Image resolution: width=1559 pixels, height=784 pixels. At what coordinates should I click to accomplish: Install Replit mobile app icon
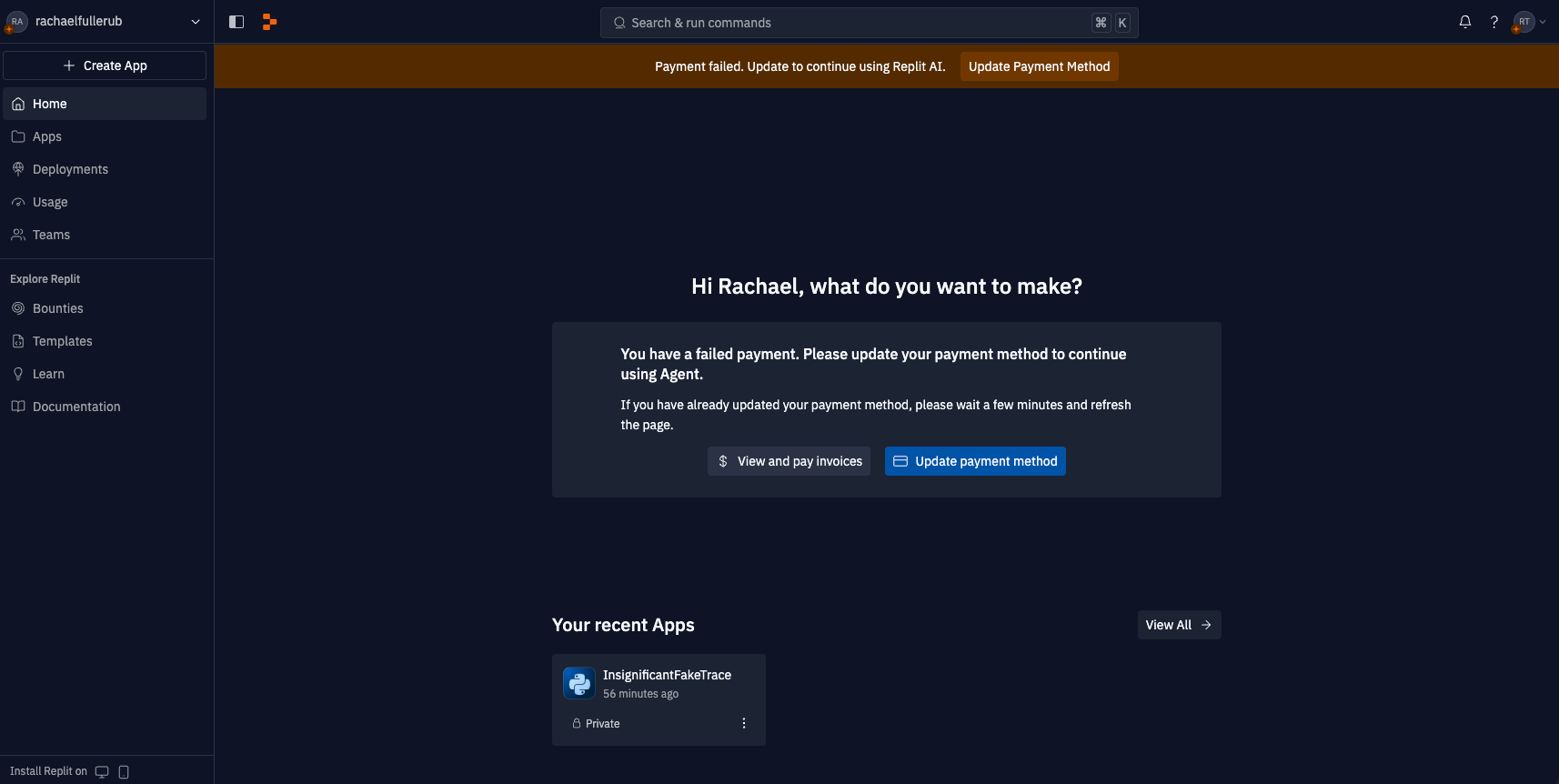(124, 771)
